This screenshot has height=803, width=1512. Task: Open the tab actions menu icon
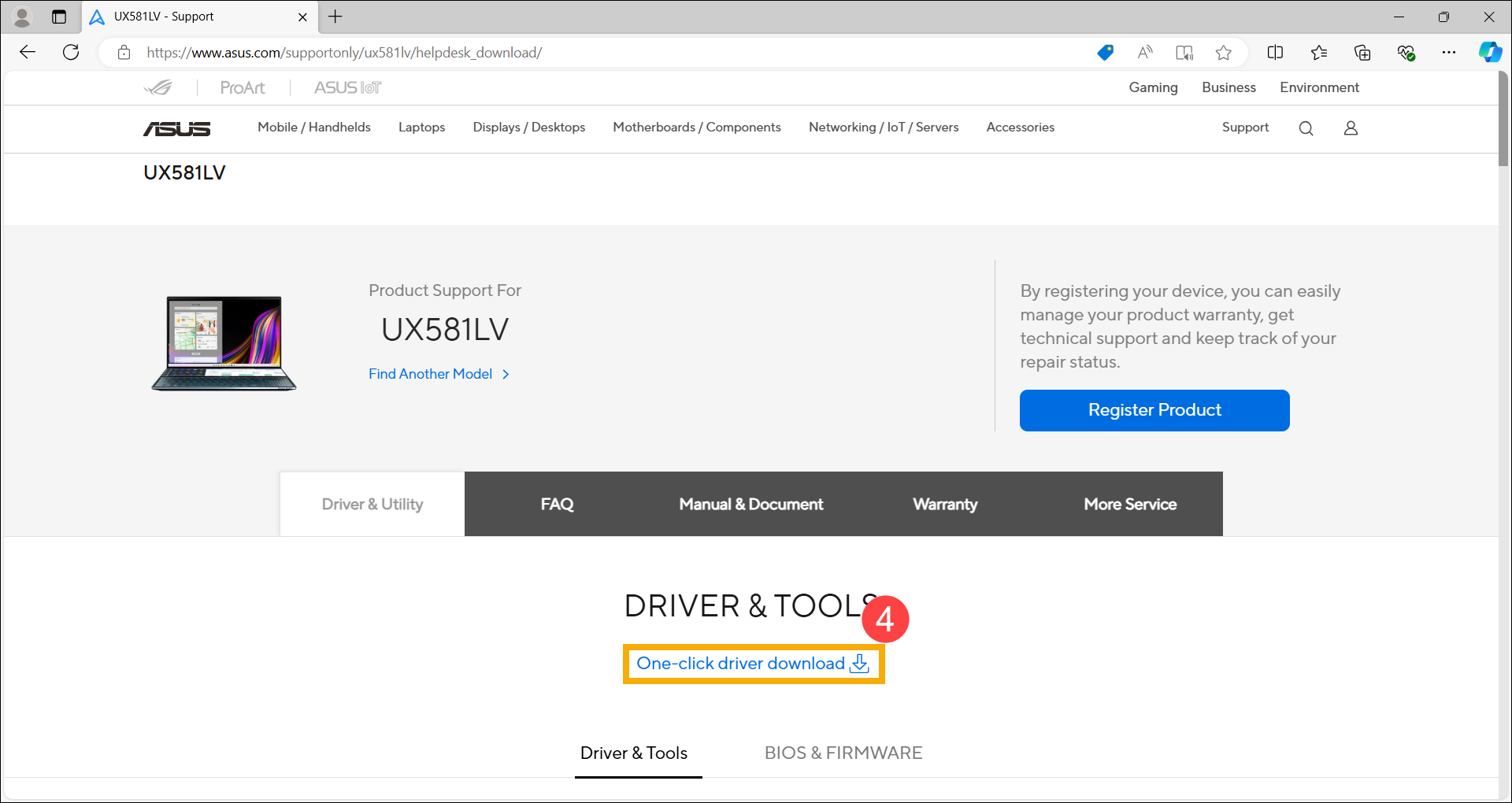59,17
